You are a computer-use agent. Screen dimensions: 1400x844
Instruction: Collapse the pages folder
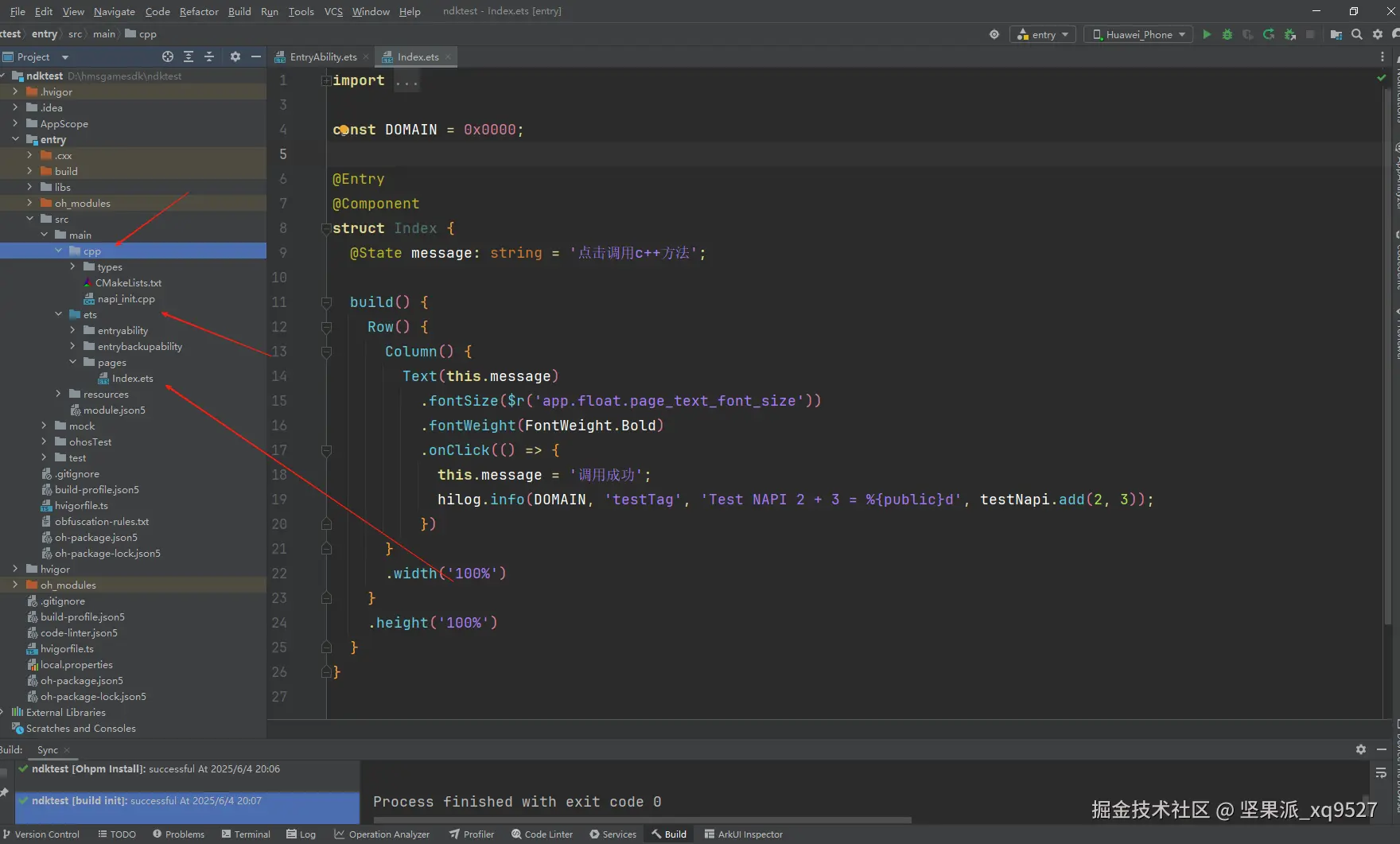pyautogui.click(x=72, y=362)
